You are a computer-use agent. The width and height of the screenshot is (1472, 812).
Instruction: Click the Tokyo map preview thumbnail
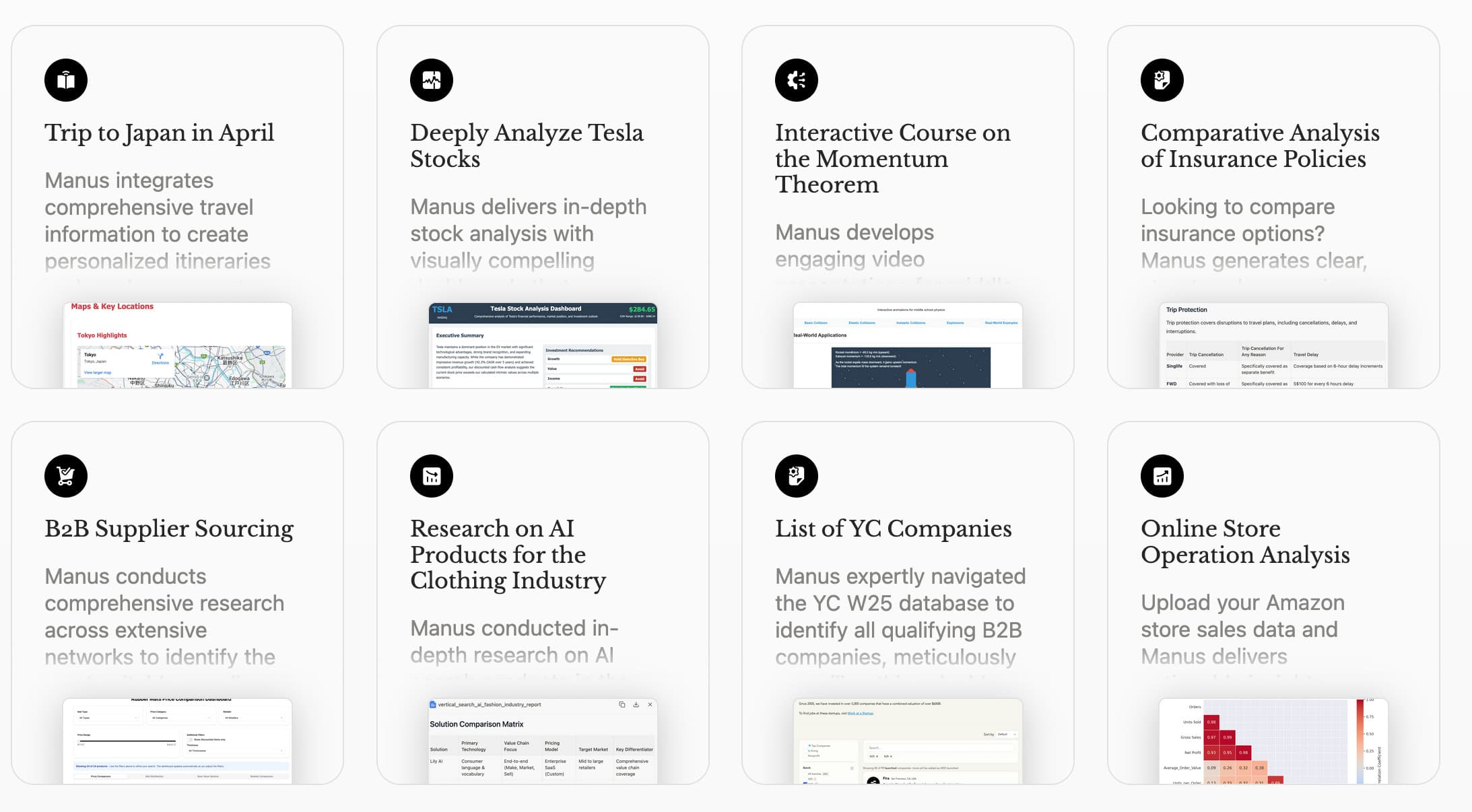(x=178, y=345)
